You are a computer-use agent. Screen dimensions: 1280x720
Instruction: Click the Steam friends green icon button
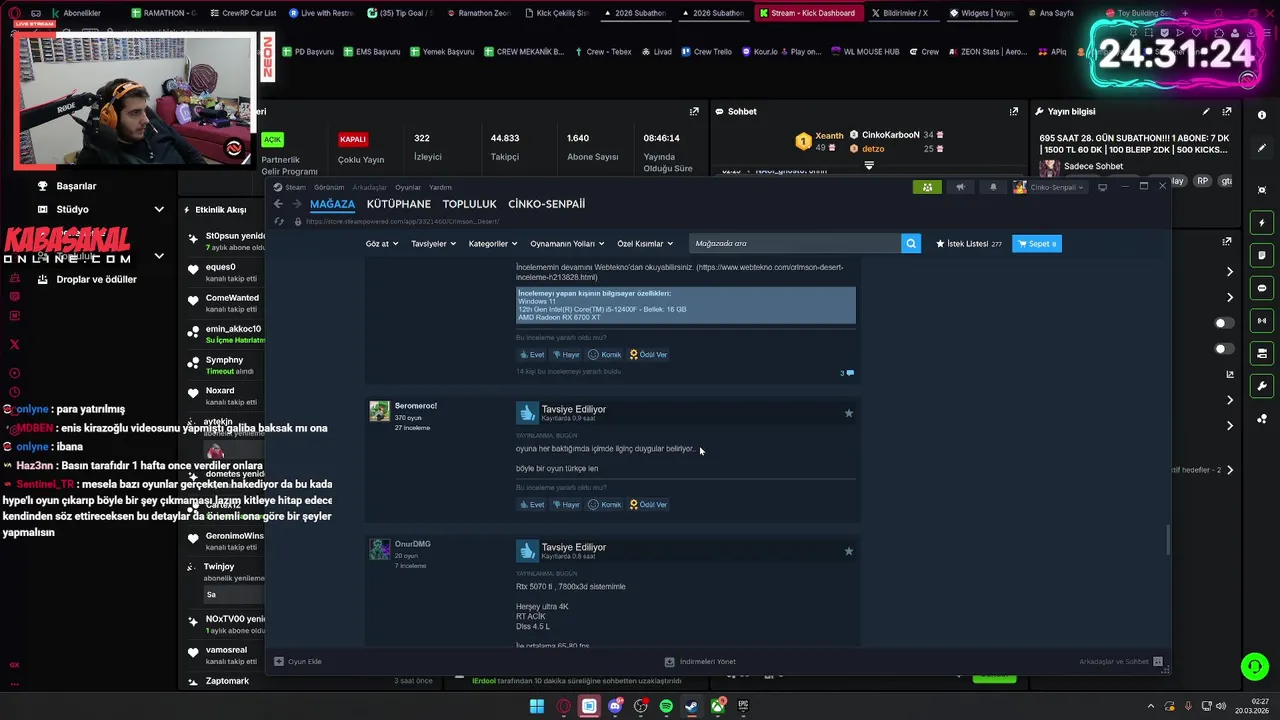[927, 187]
